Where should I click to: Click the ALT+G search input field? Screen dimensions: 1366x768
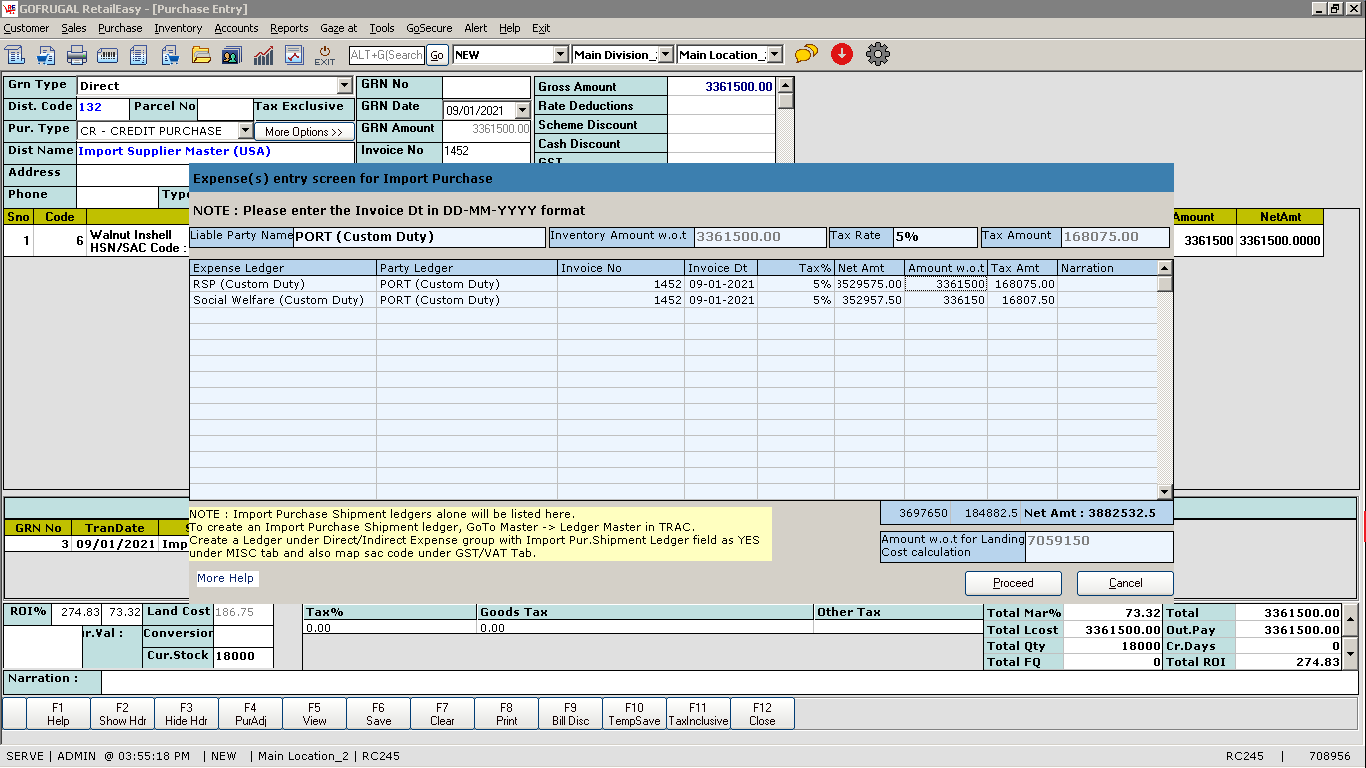click(x=387, y=55)
